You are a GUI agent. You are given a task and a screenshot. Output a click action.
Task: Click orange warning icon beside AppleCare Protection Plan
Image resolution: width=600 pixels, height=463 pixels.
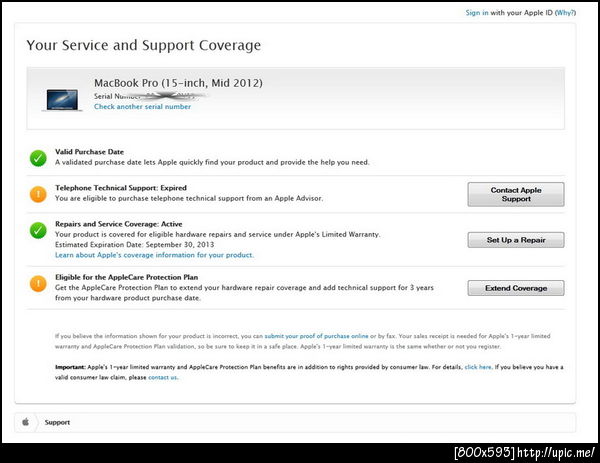click(x=38, y=284)
